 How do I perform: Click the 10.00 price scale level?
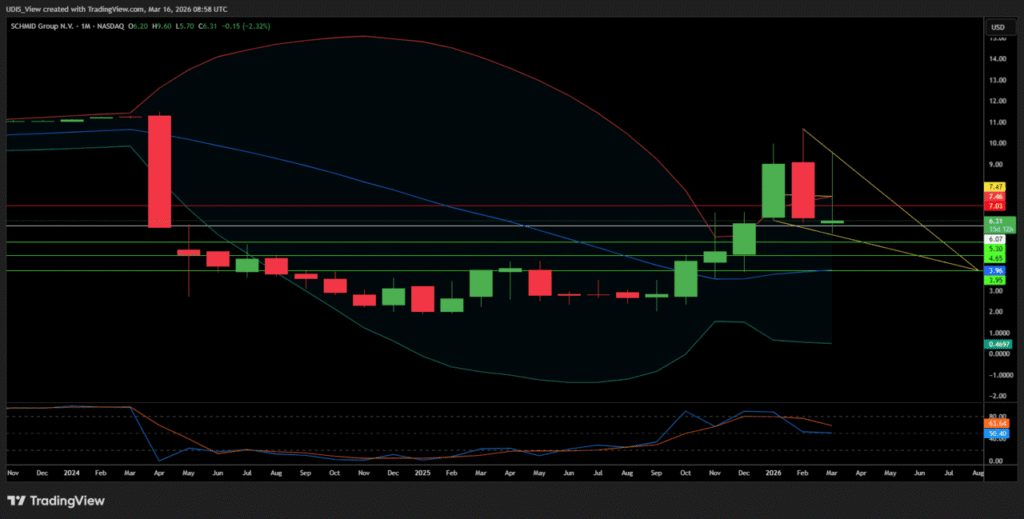pos(997,144)
